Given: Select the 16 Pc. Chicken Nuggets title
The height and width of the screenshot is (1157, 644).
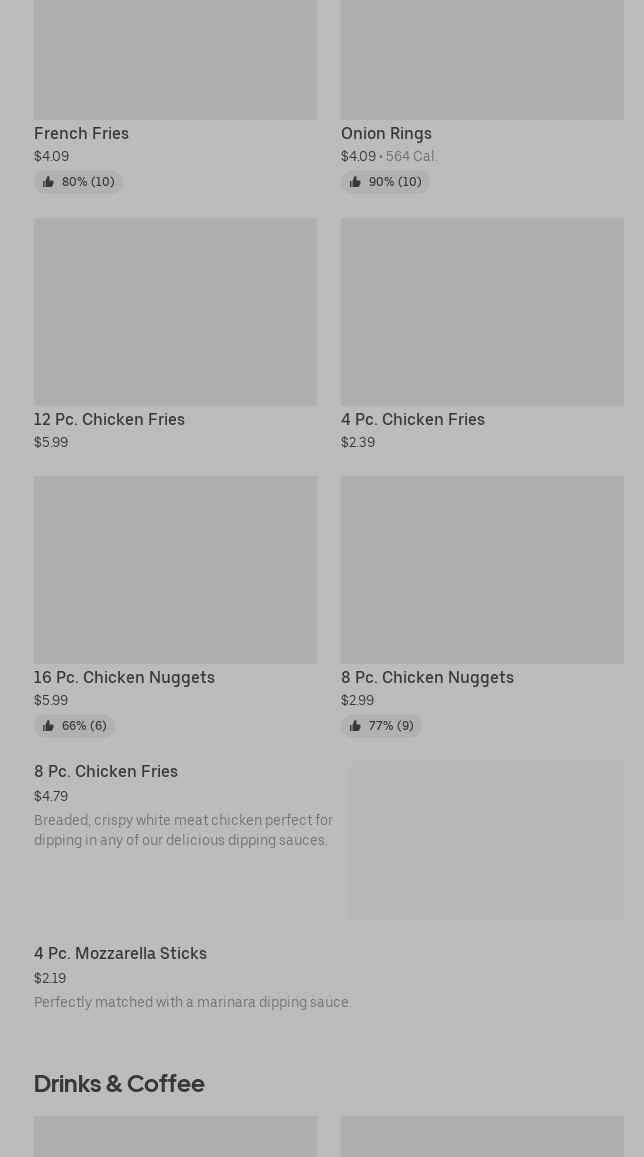Looking at the screenshot, I should click(x=124, y=677).
